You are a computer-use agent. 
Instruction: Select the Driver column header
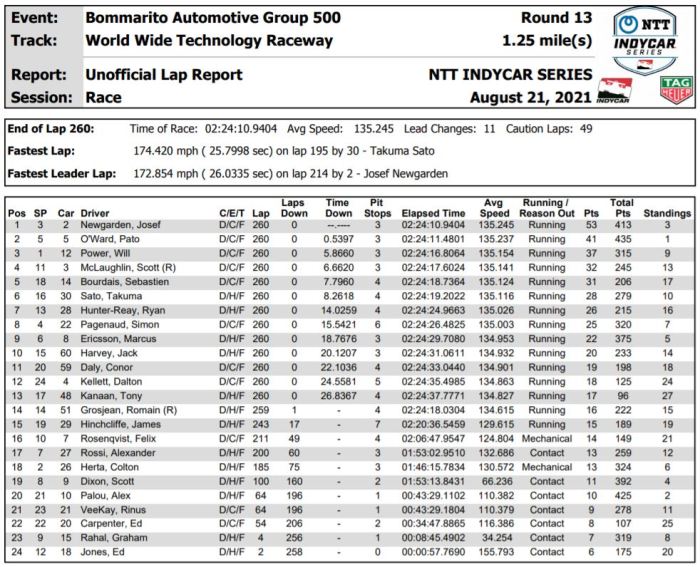[x=95, y=214]
